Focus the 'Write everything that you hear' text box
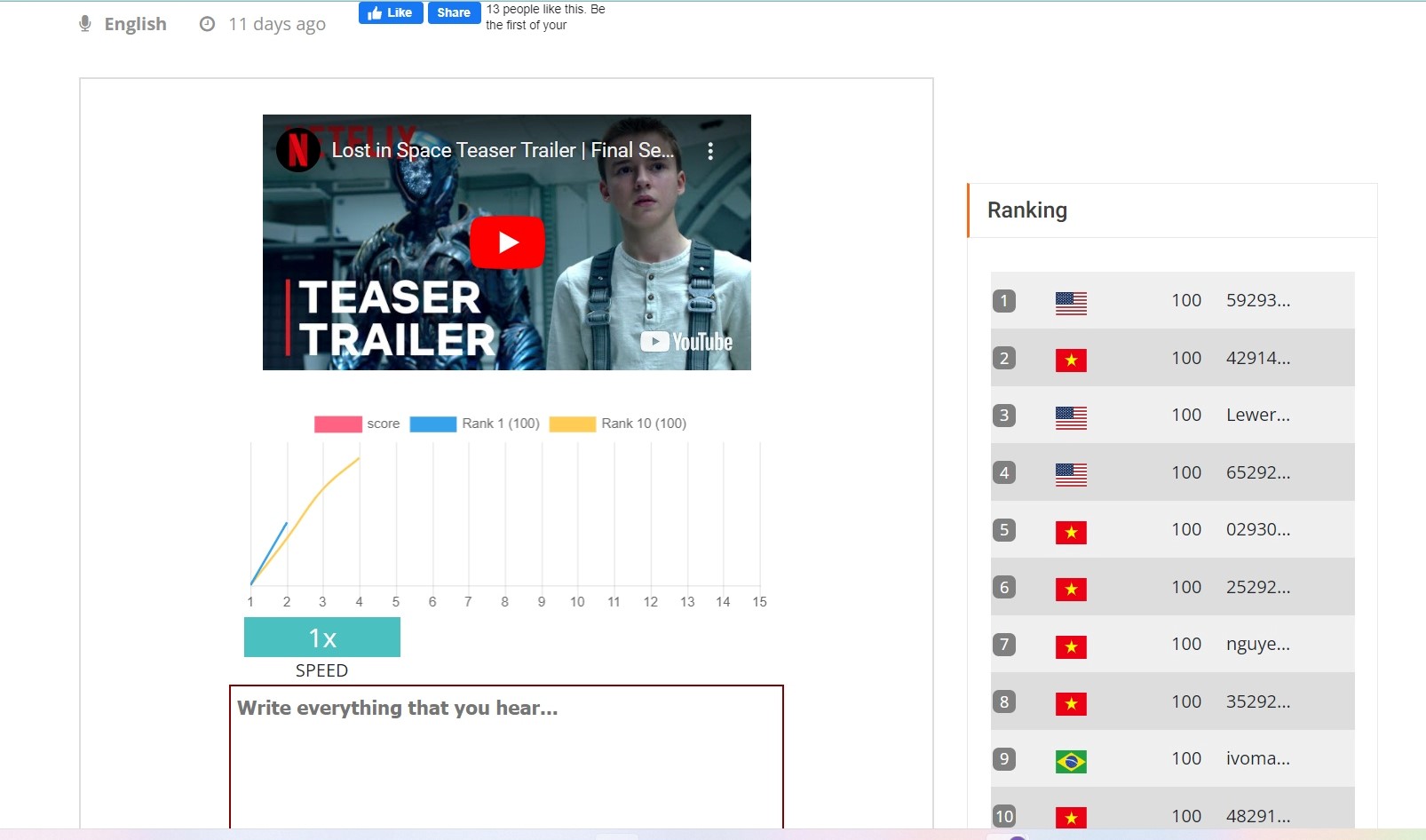 pos(506,757)
